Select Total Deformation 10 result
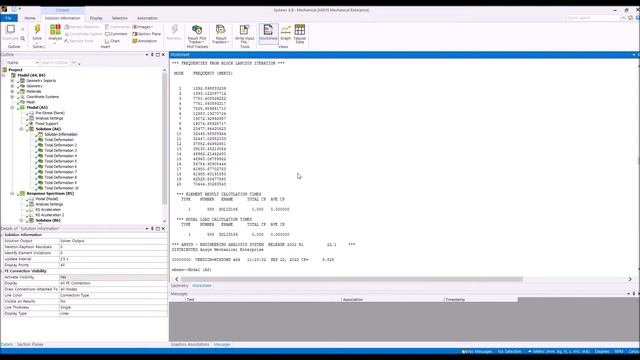 tap(62, 188)
